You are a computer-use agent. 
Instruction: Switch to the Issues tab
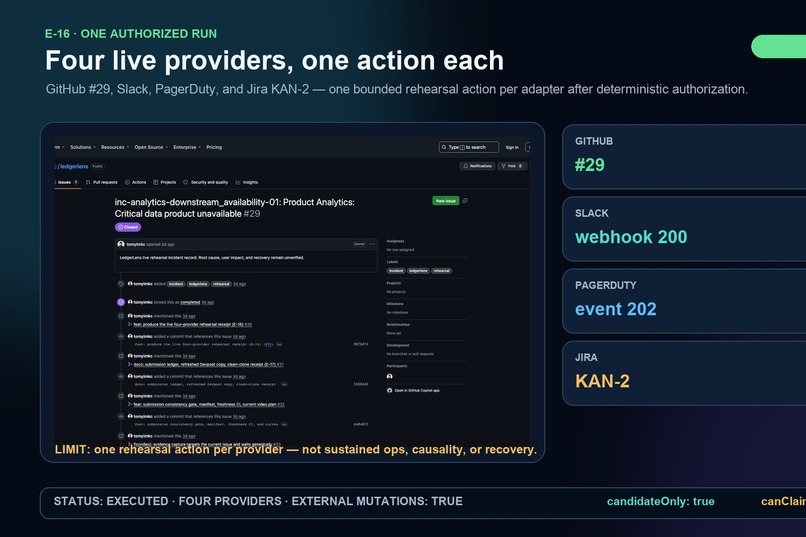[67, 182]
